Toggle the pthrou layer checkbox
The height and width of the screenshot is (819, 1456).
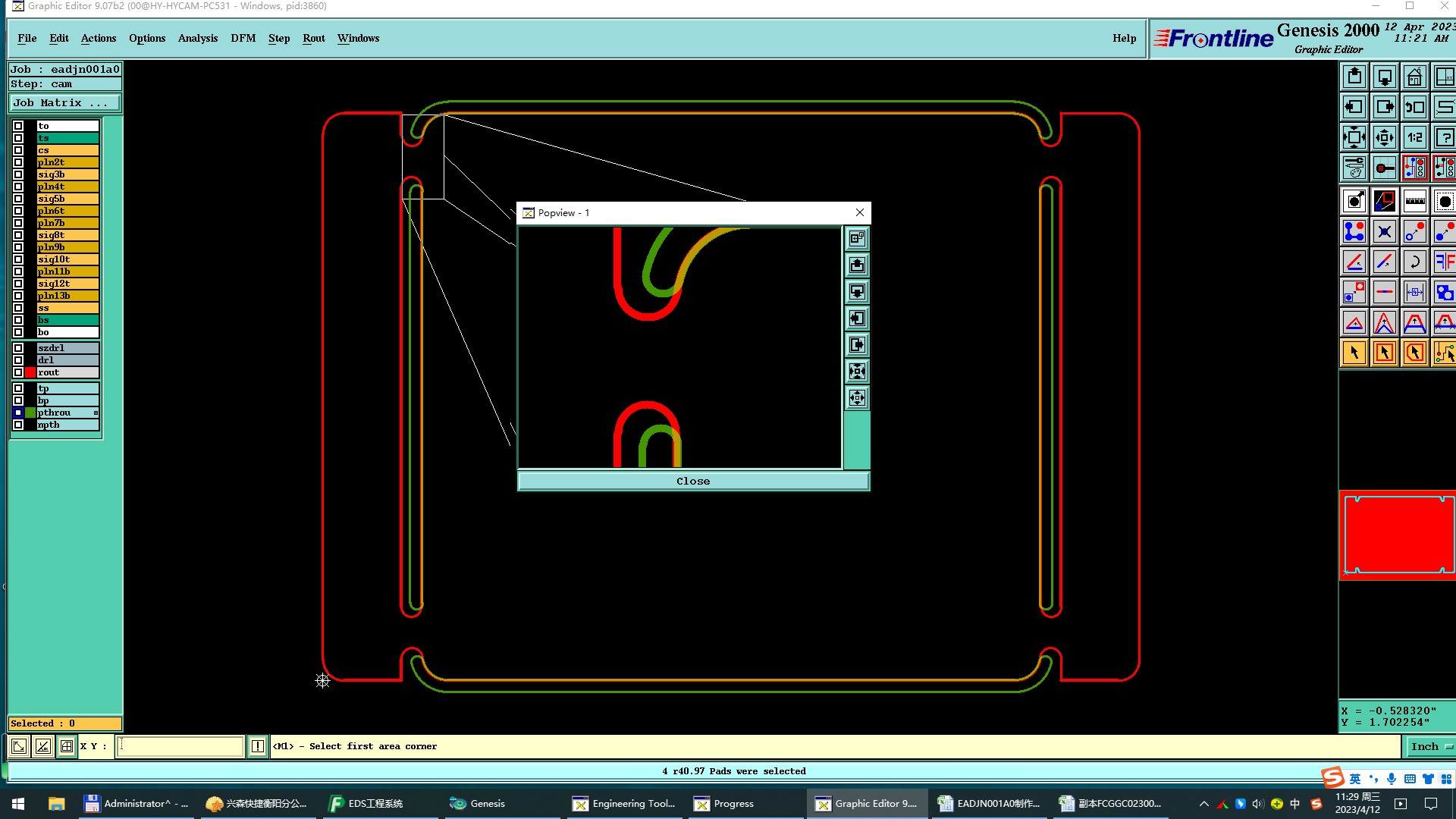pos(18,413)
